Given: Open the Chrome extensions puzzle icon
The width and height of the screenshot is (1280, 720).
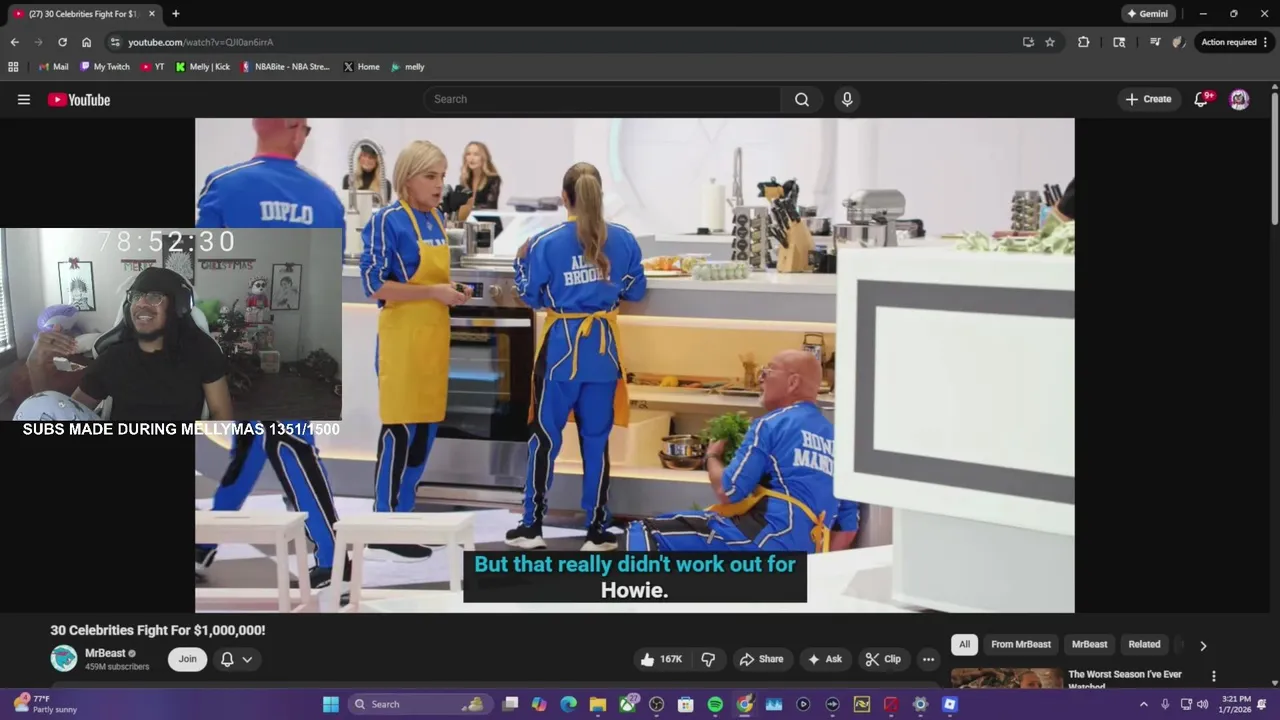Looking at the screenshot, I should [x=1083, y=42].
